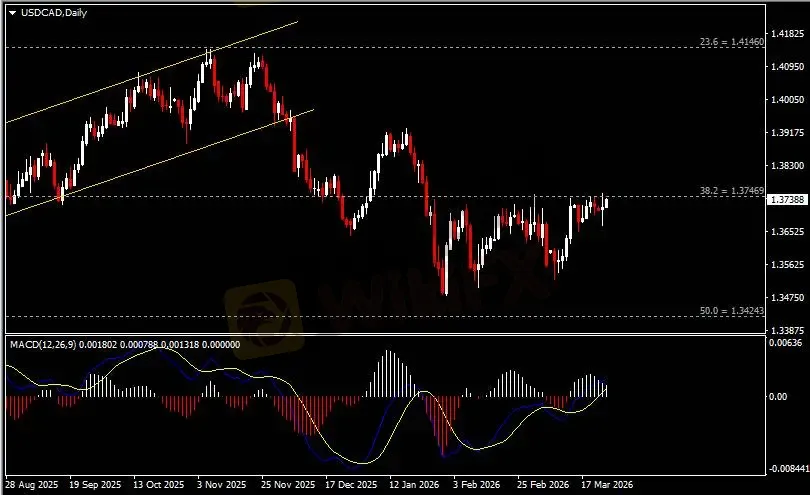Click the date label 17 Mar 2026
Screen dimensions: 810x495
point(607,485)
